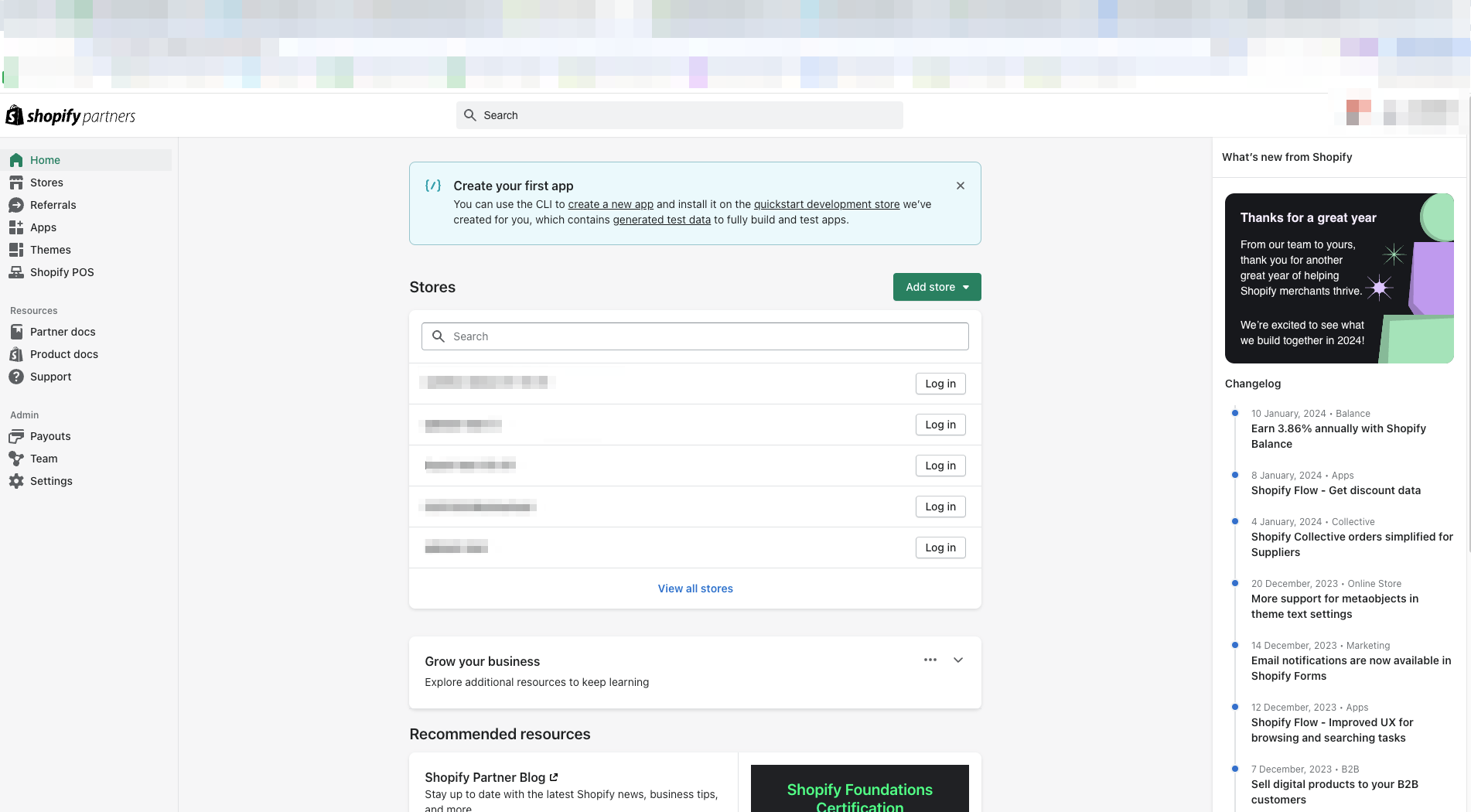Log in to the first listed store

940,384
